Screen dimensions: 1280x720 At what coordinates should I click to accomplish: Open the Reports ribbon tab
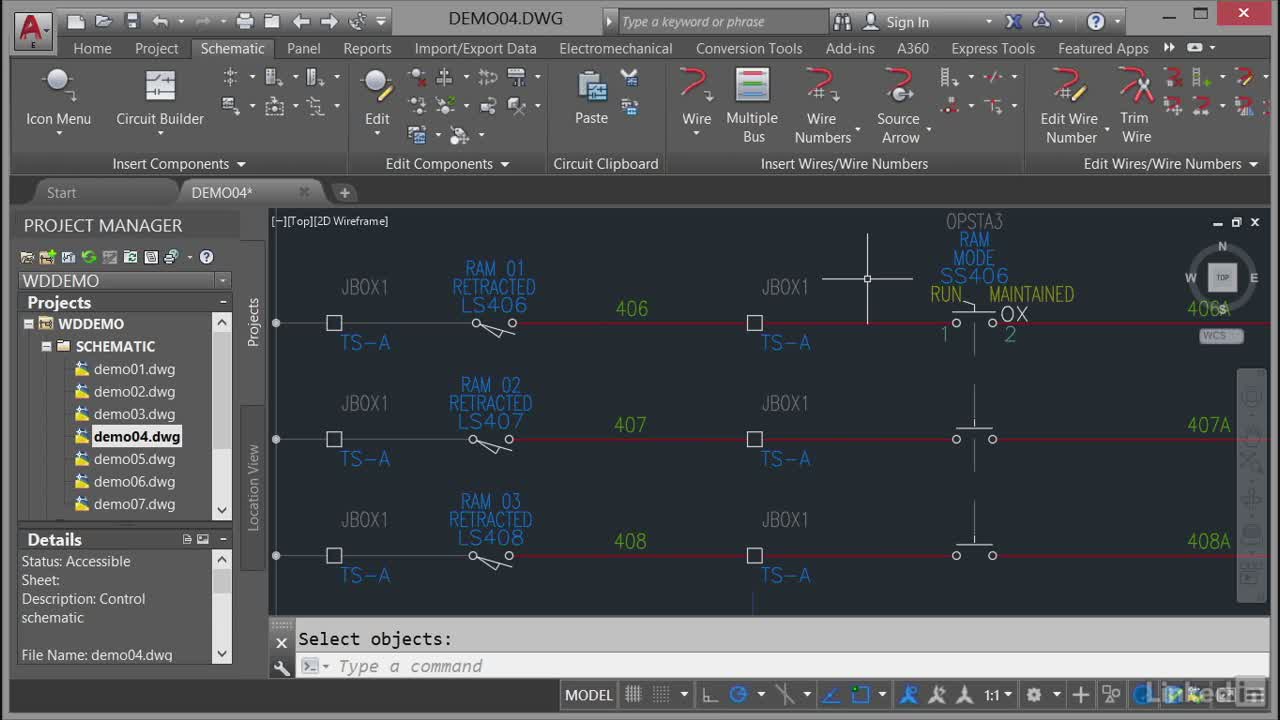coord(367,48)
